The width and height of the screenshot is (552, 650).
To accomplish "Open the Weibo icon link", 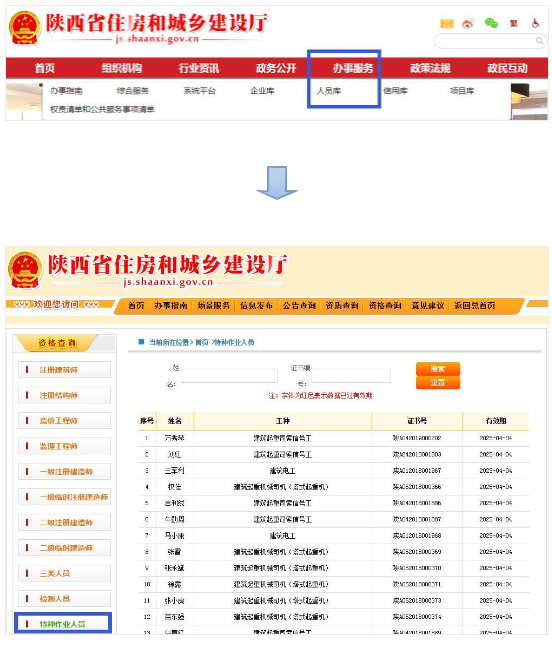I will (x=468, y=24).
